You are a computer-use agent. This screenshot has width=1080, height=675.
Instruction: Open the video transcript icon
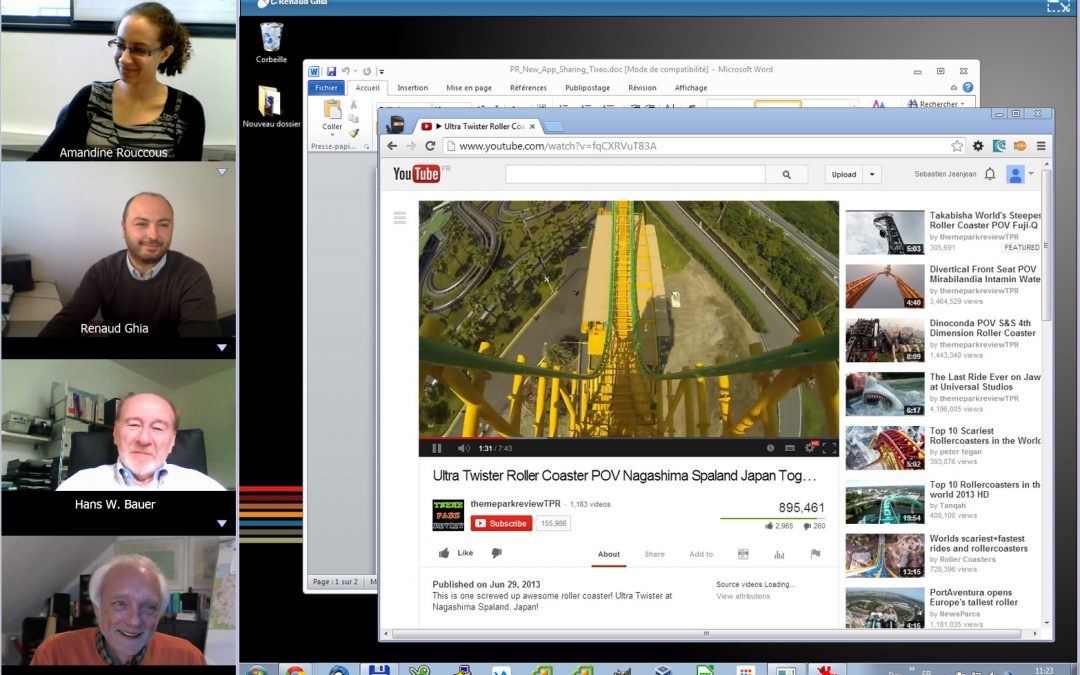(x=743, y=554)
